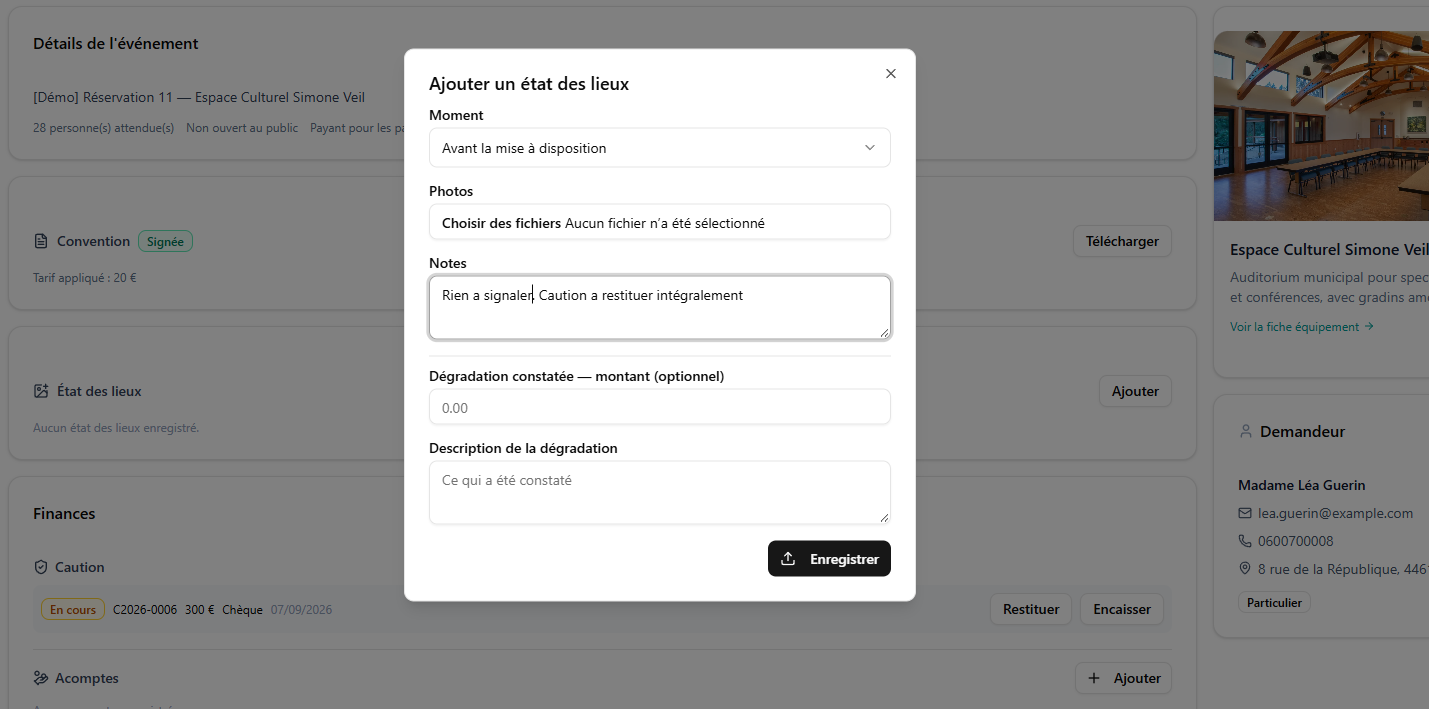Click the Dégradation constatée montant field
1429x709 pixels.
pyautogui.click(x=659, y=407)
